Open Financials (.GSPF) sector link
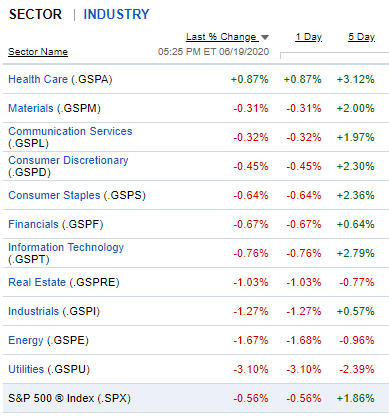 [56, 224]
